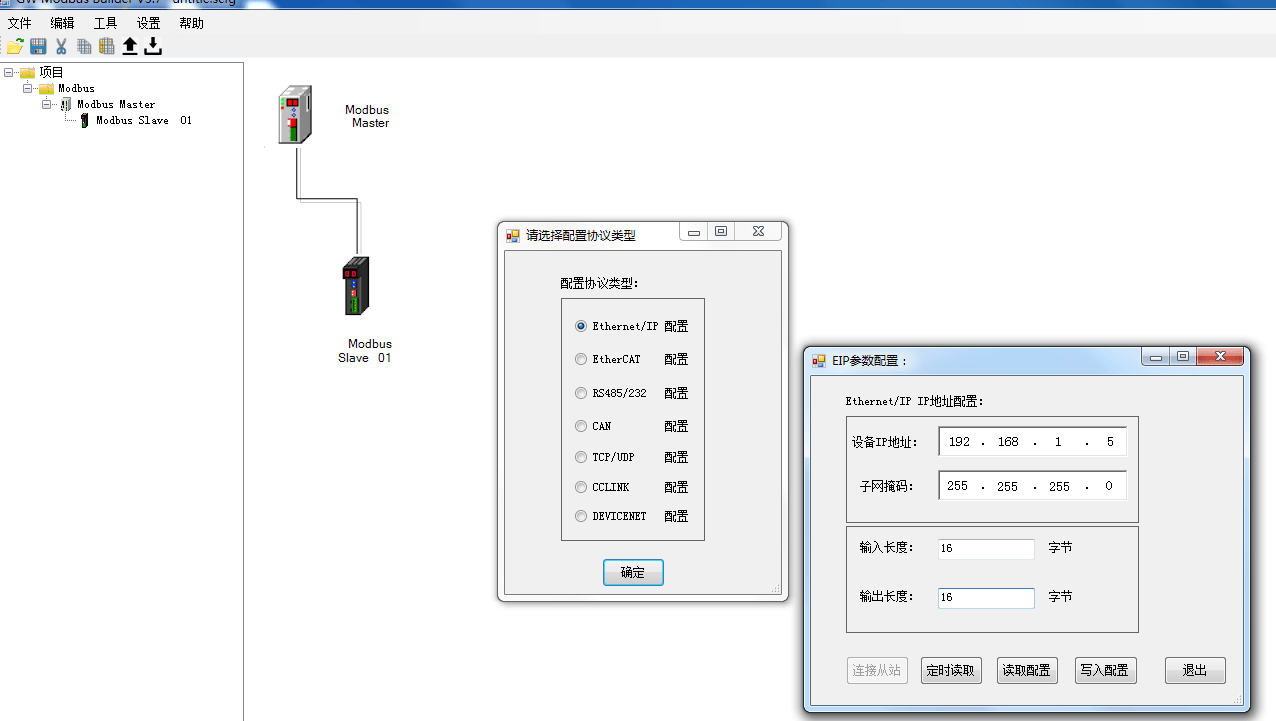Open the 编辑 menu
1276x721 pixels.
62,23
